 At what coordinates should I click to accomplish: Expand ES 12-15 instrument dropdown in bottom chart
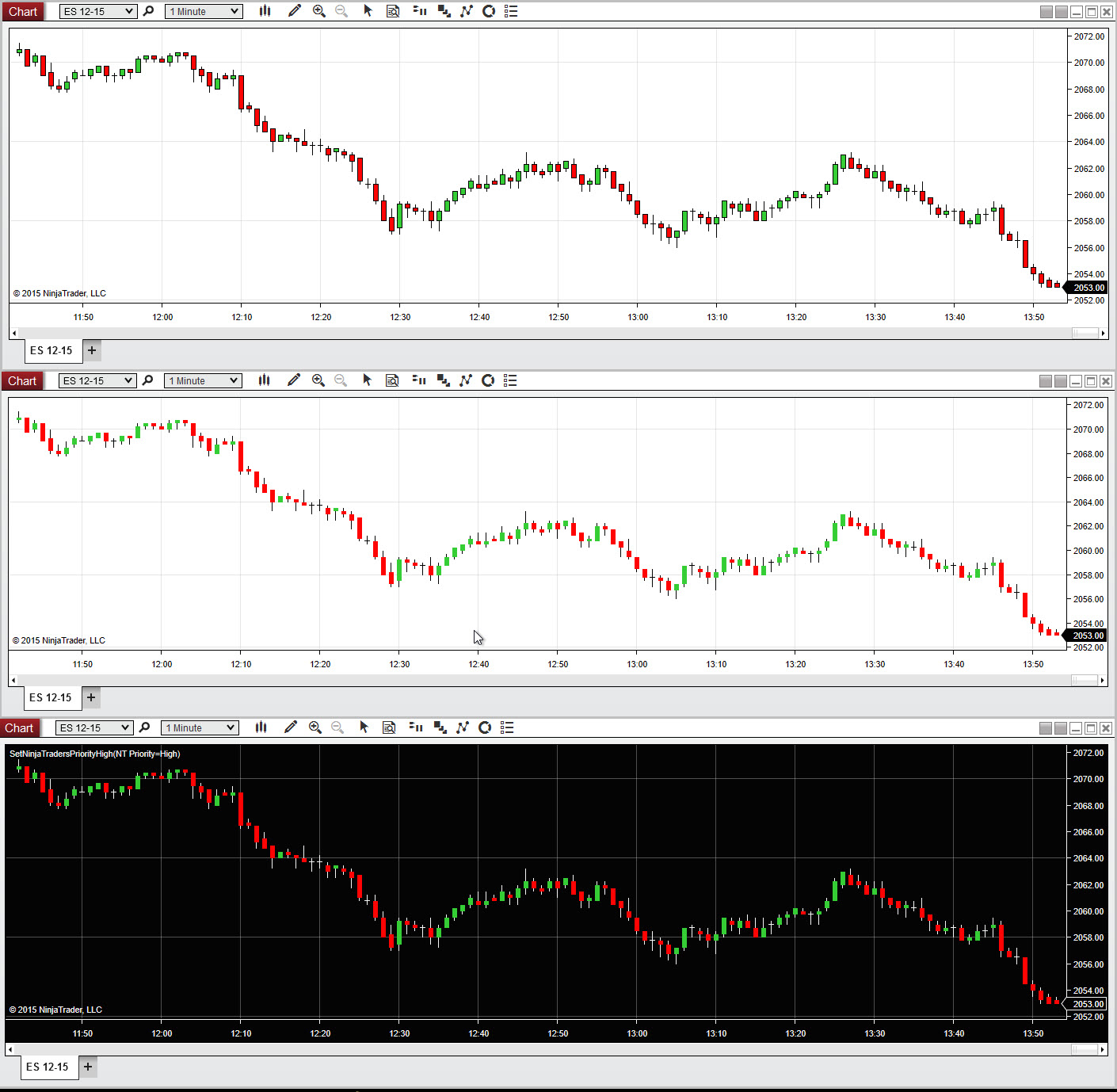tap(94, 727)
